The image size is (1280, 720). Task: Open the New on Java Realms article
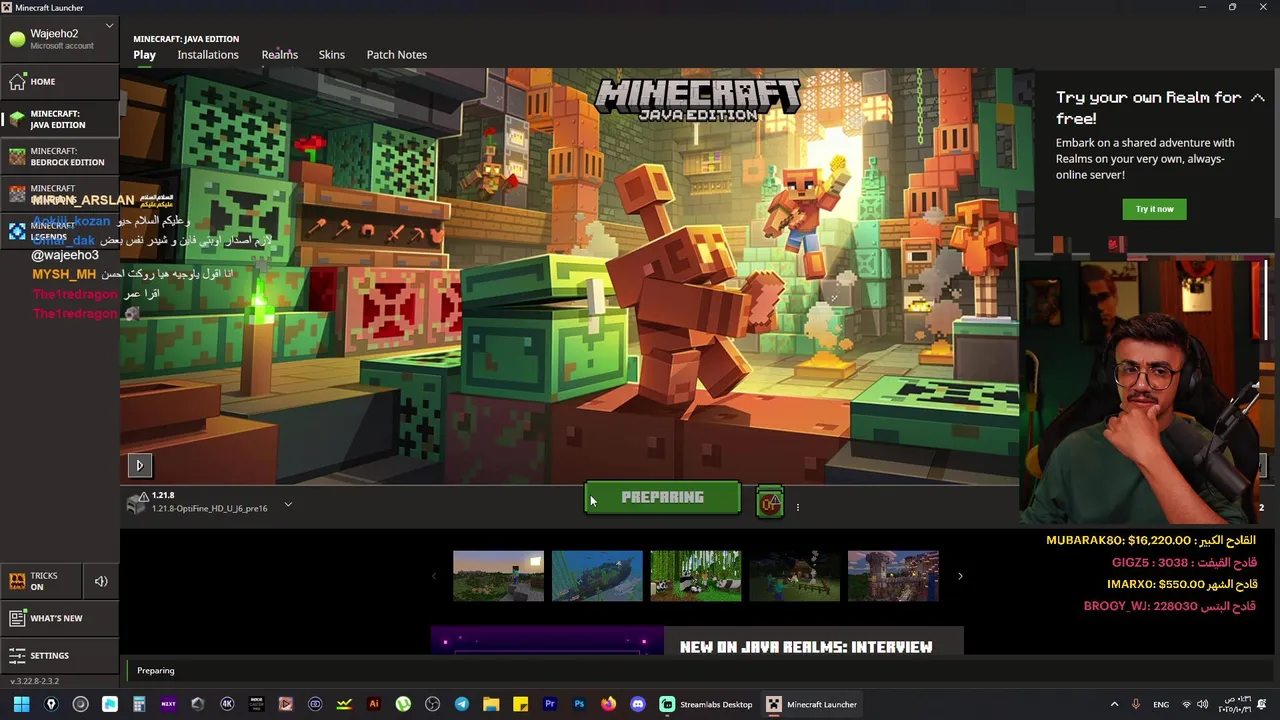click(697, 641)
